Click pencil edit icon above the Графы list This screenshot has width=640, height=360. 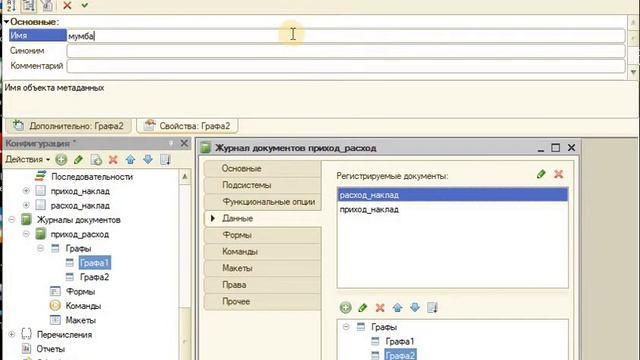pos(362,307)
